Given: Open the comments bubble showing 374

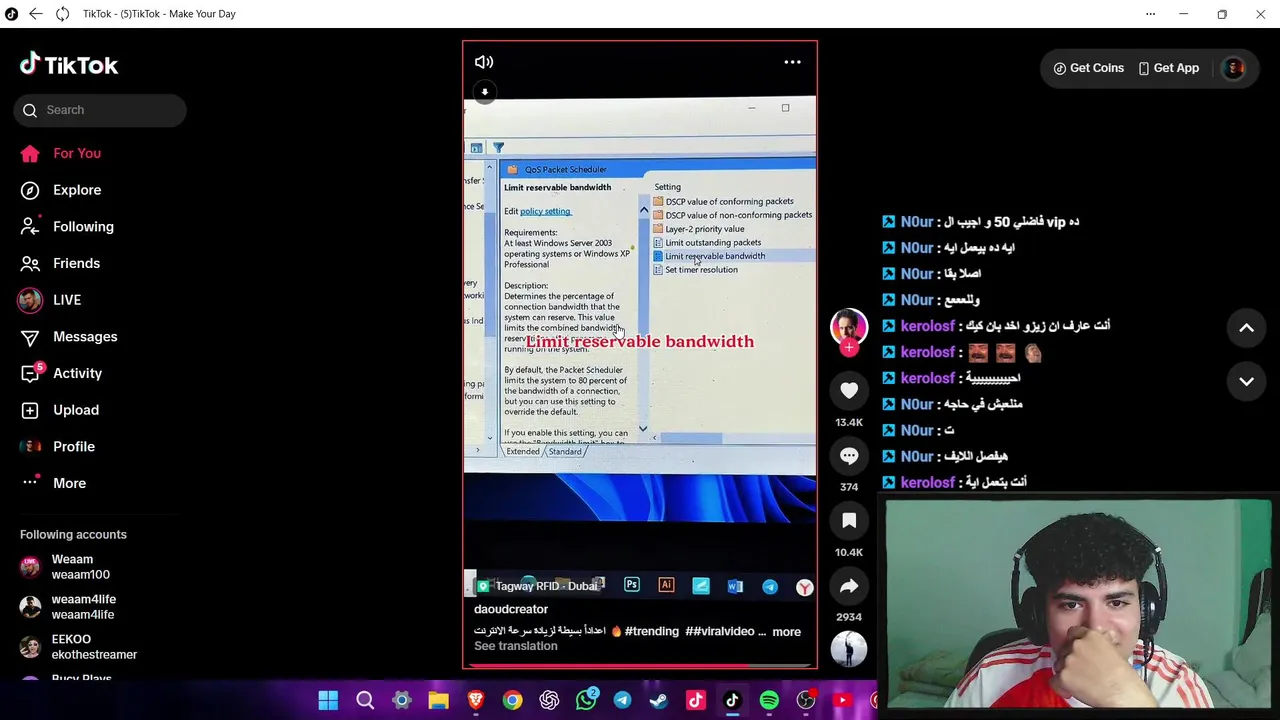Looking at the screenshot, I should [849, 456].
